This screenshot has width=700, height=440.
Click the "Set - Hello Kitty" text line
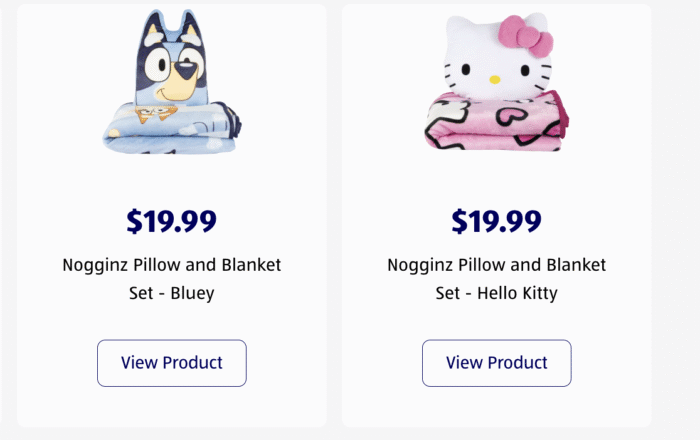tap(497, 294)
